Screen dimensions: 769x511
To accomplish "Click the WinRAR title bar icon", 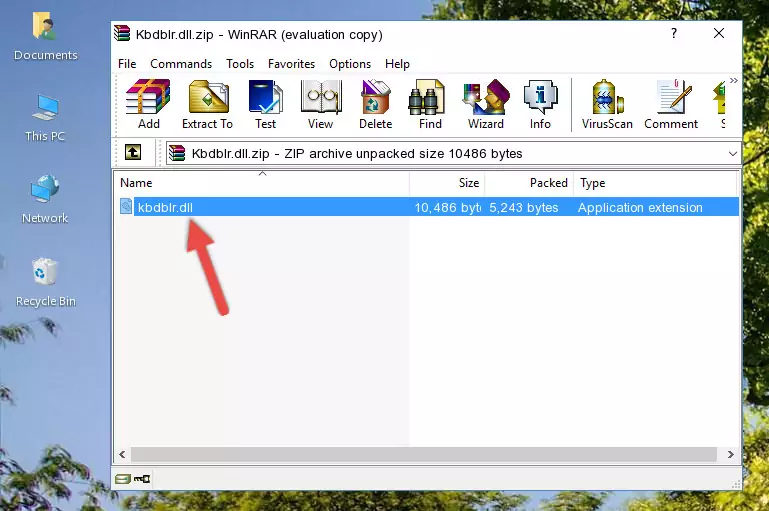I will click(122, 33).
